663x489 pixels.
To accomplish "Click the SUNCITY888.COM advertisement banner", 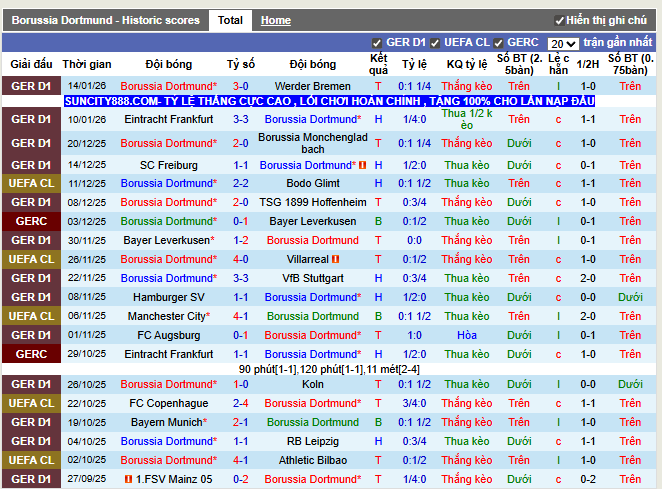I will (330, 101).
